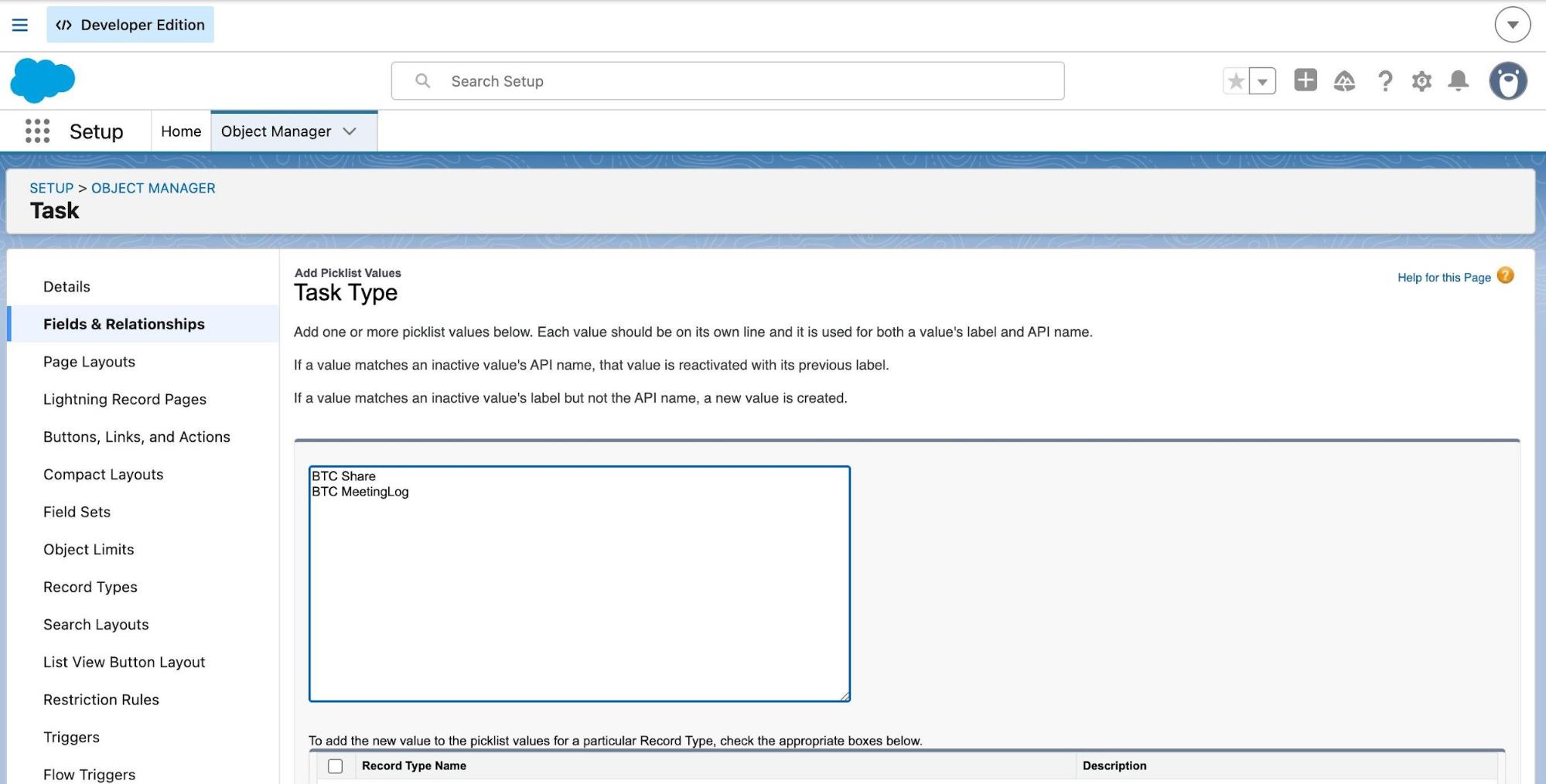
Task: Click the favorites star icon
Action: point(1236,81)
